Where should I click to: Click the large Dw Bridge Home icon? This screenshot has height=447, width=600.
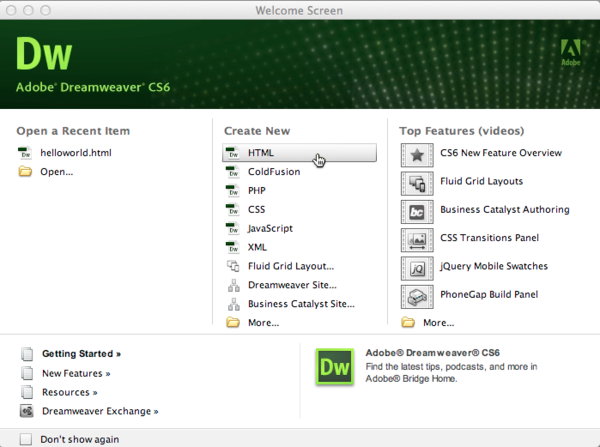(335, 367)
